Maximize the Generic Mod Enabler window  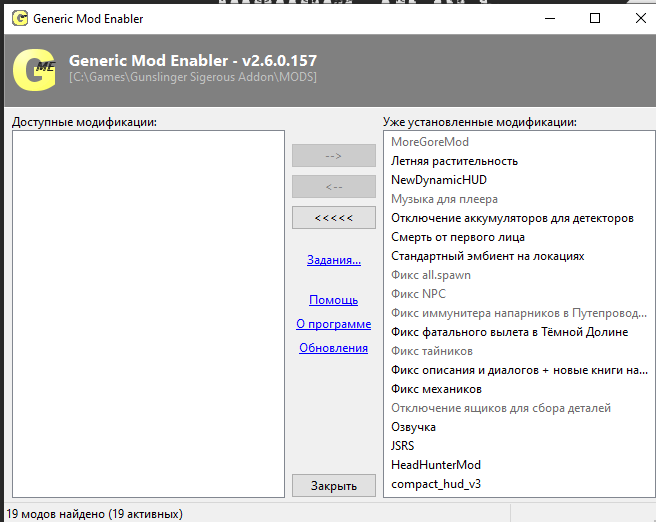(594, 18)
